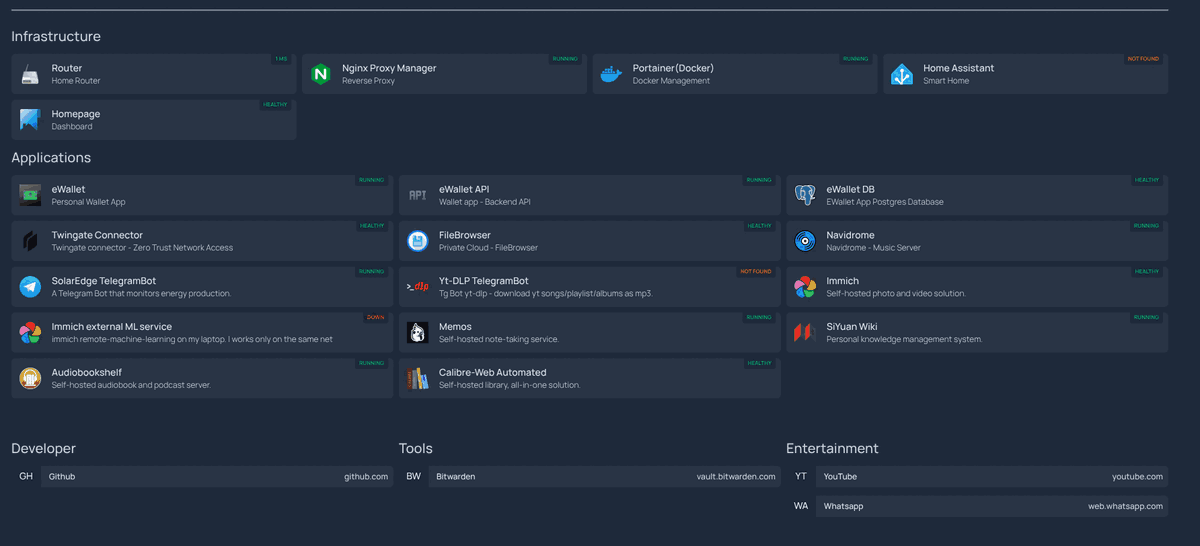Screen dimensions: 1200x546
Task: Click the SolarEdge TelegramBot Telegram icon
Action: (x=30, y=287)
